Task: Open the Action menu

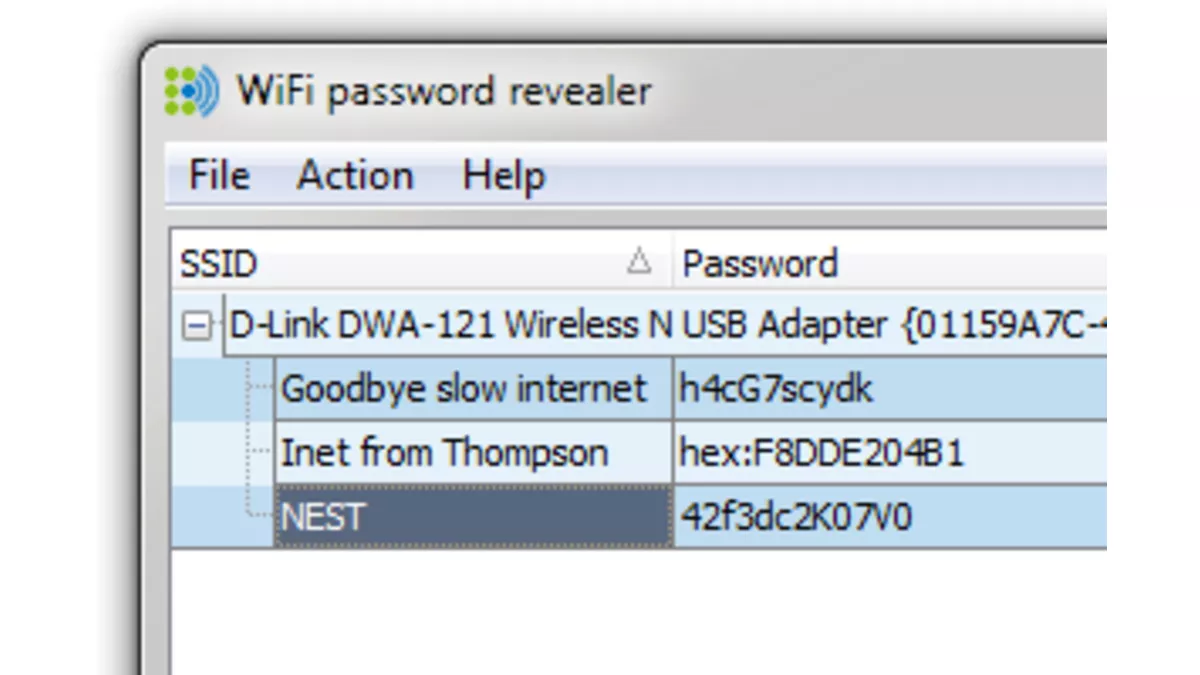Action: coord(355,175)
